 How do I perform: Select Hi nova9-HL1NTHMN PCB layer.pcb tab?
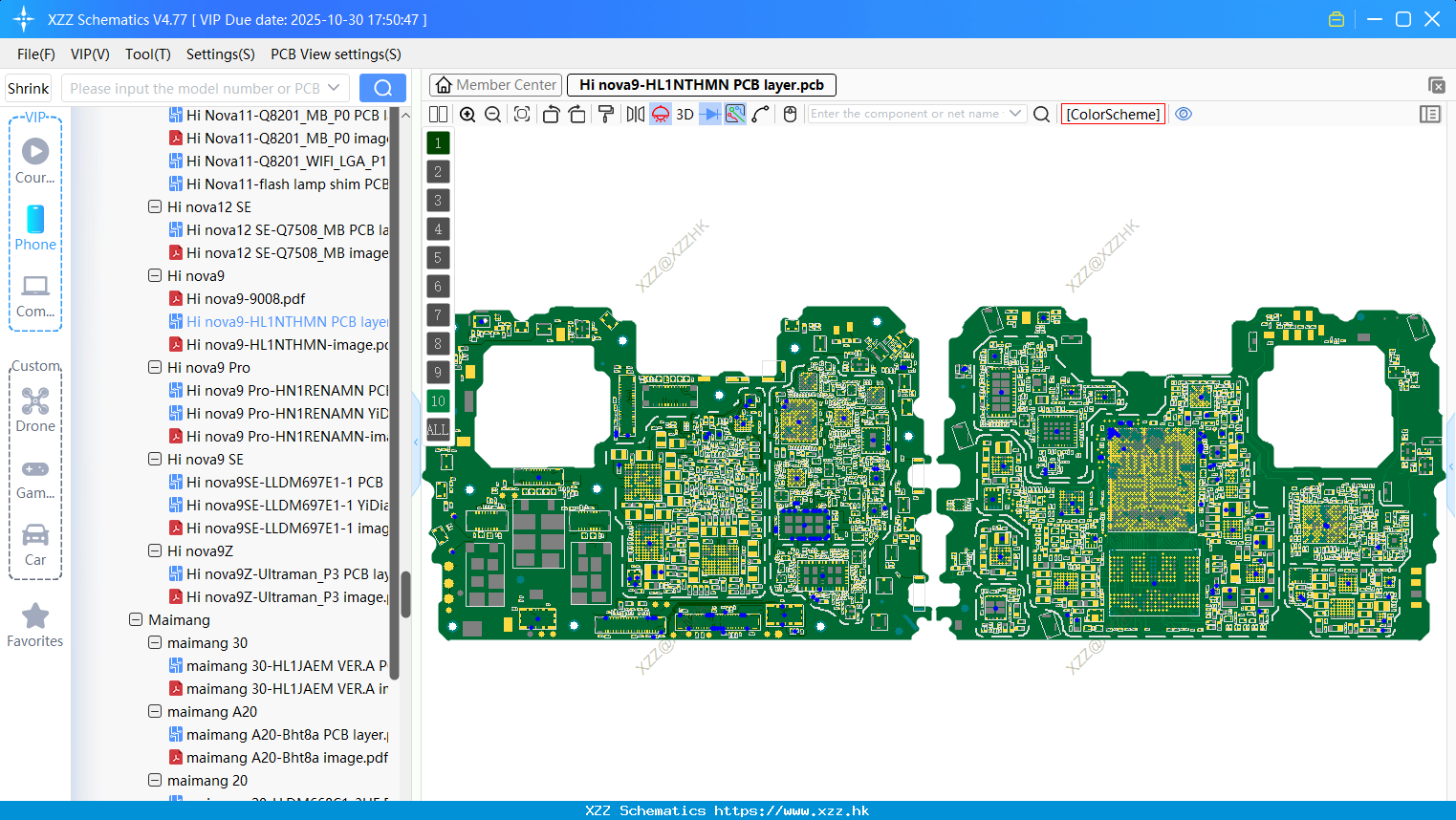tap(702, 85)
